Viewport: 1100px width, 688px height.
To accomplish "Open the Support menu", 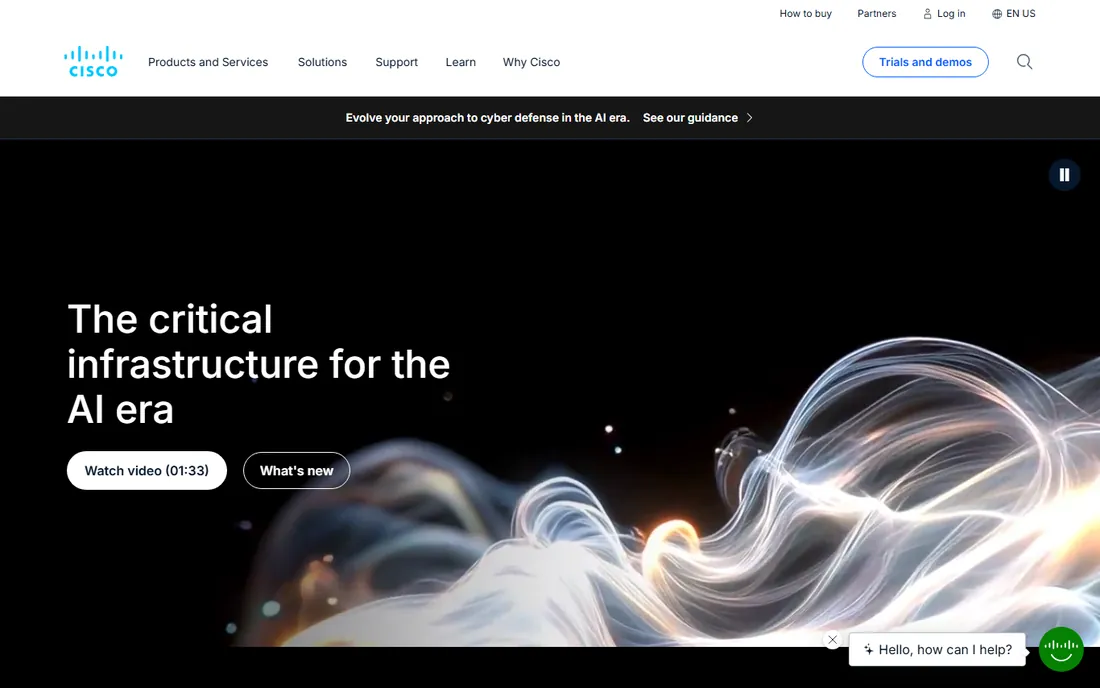I will pyautogui.click(x=396, y=62).
